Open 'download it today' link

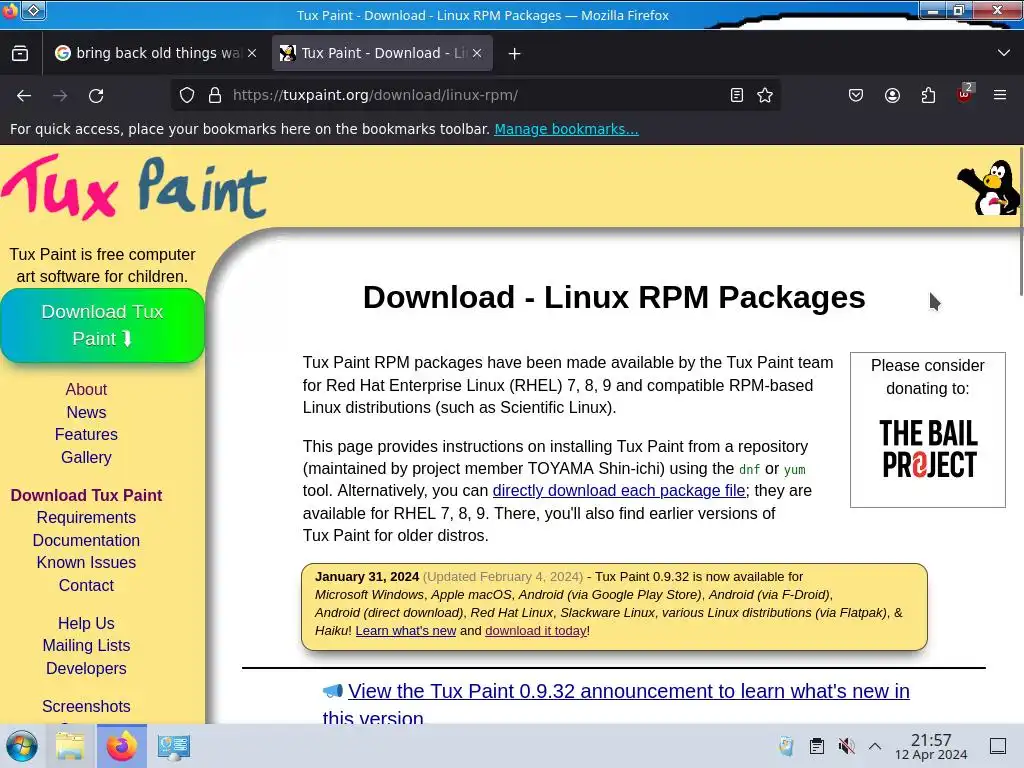tap(536, 631)
